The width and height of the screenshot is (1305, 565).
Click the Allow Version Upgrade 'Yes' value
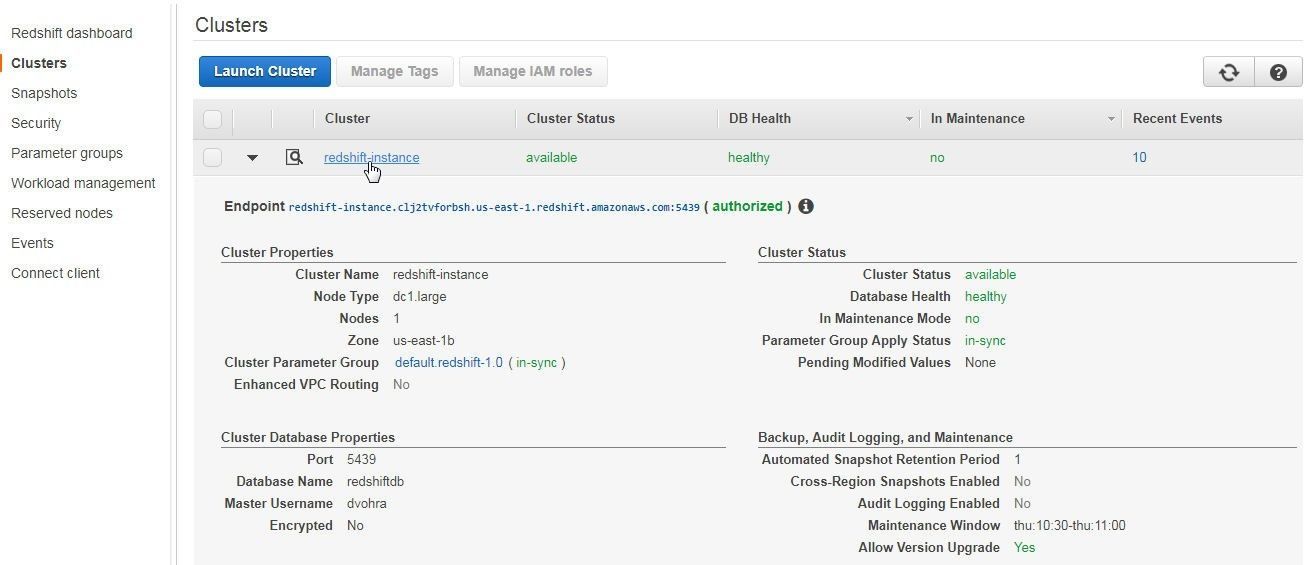tap(1024, 547)
